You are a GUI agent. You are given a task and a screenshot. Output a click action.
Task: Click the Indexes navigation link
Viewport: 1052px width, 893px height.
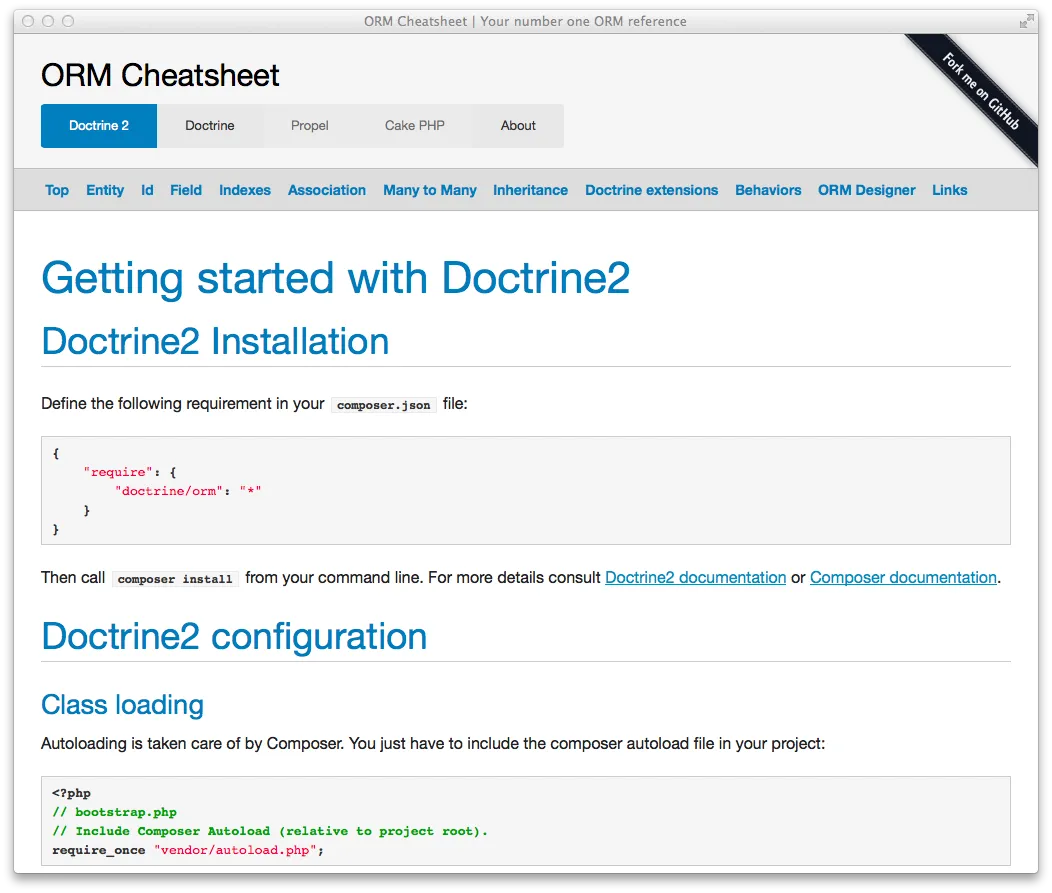pyautogui.click(x=244, y=190)
